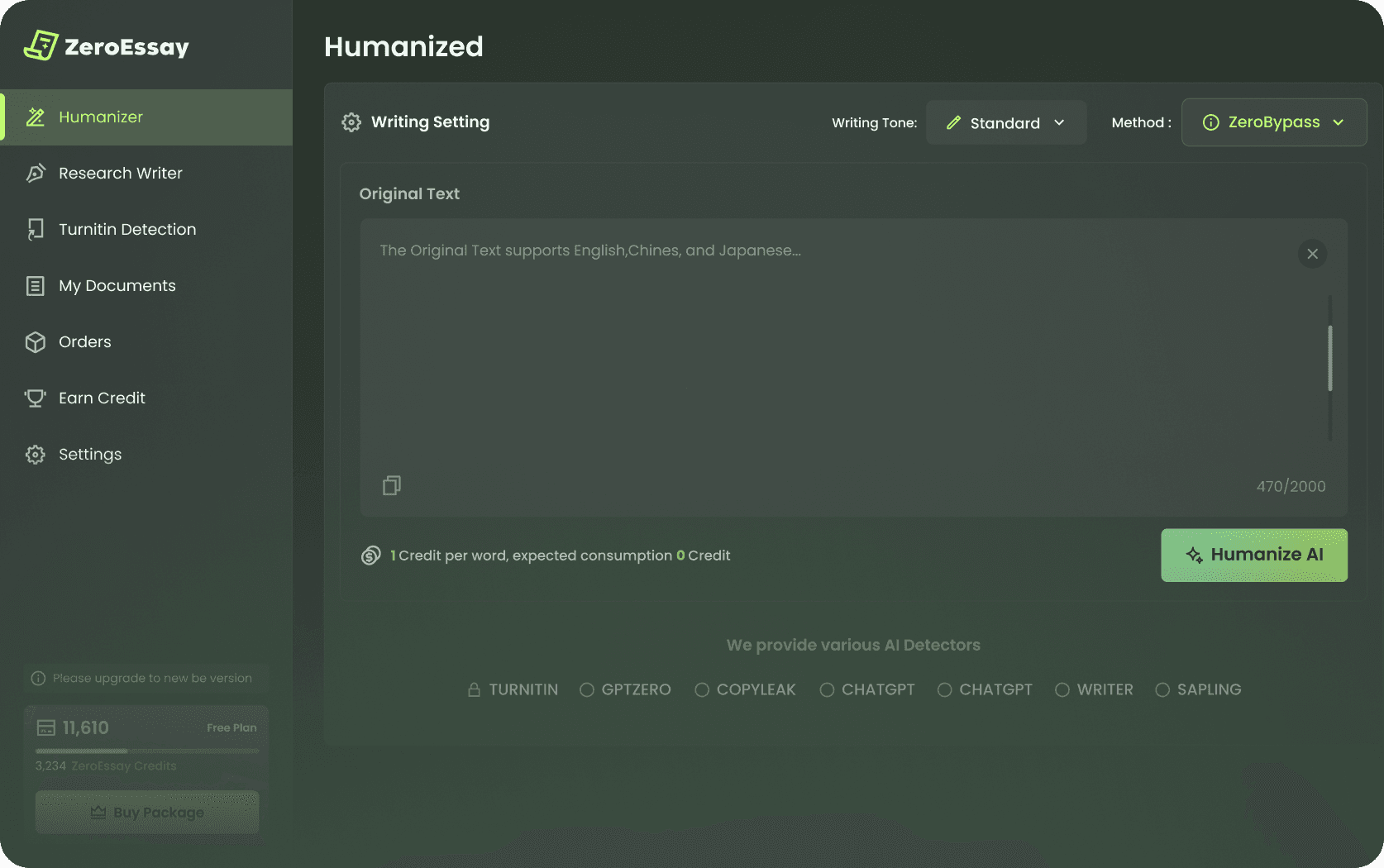Screen dimensions: 1384x868
Task: Go to Turnitin Detection page
Action: 146,230
